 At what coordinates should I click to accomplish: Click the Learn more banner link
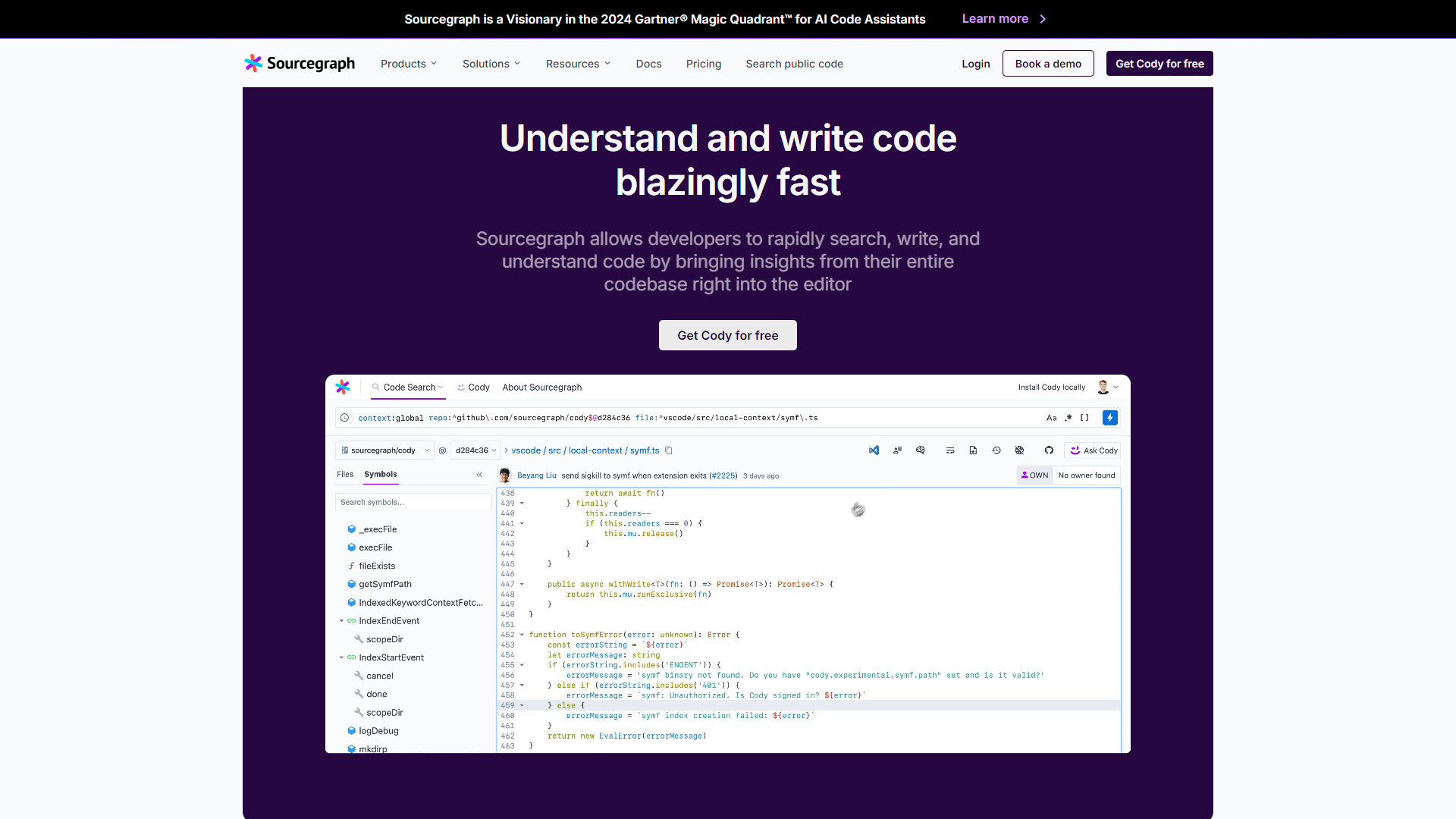1003,19
